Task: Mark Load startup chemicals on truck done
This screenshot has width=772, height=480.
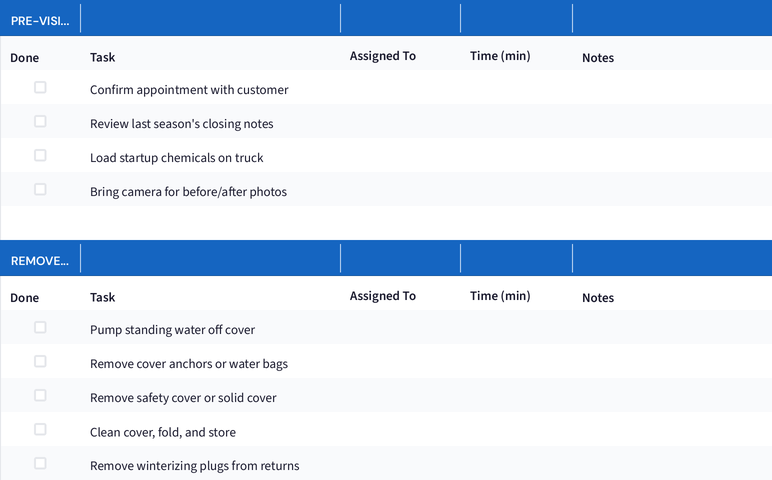Action: [40, 156]
